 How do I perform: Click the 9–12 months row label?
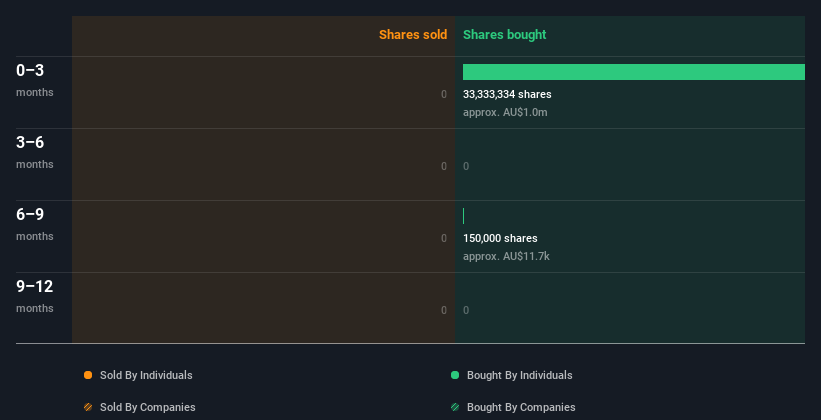pos(35,296)
